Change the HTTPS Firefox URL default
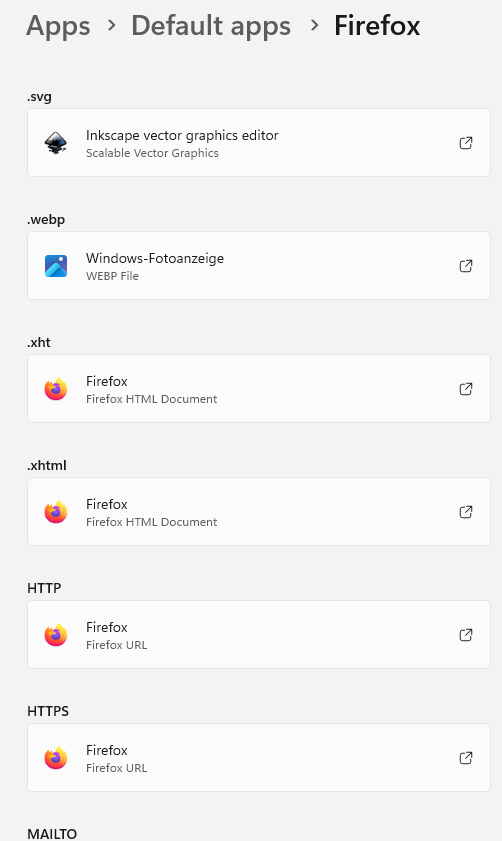 tap(259, 757)
